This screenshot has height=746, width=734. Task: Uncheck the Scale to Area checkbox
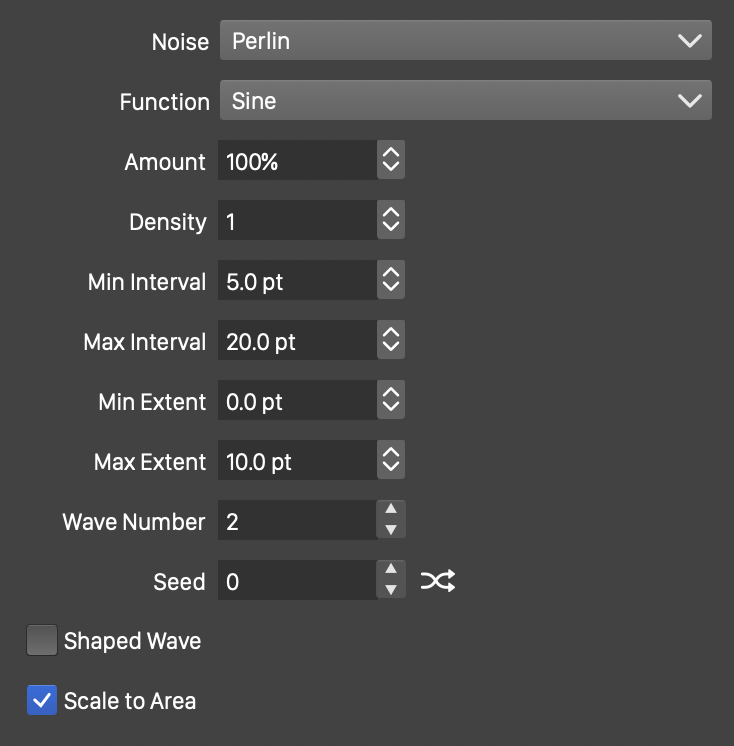[42, 700]
